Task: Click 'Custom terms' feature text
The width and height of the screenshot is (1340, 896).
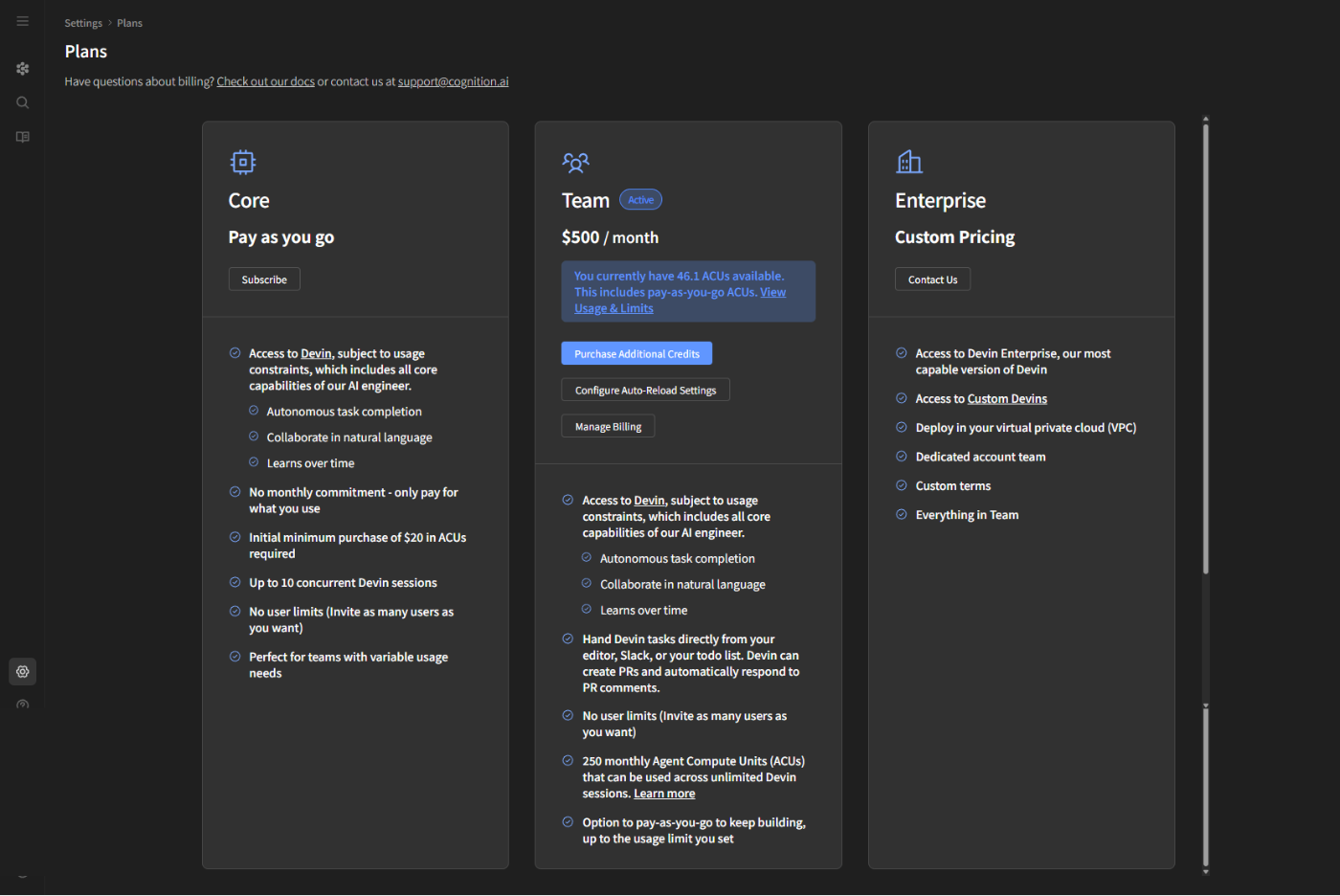Action: (952, 486)
